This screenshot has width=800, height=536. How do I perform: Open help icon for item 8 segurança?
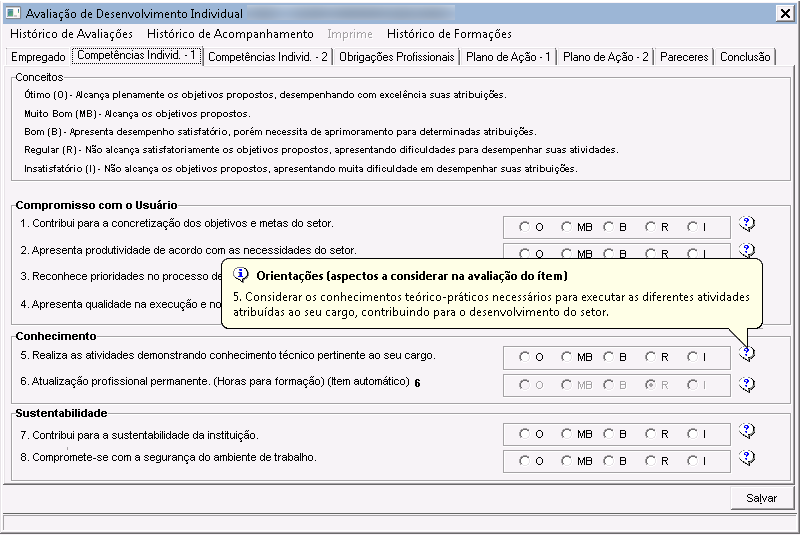[x=747, y=458]
